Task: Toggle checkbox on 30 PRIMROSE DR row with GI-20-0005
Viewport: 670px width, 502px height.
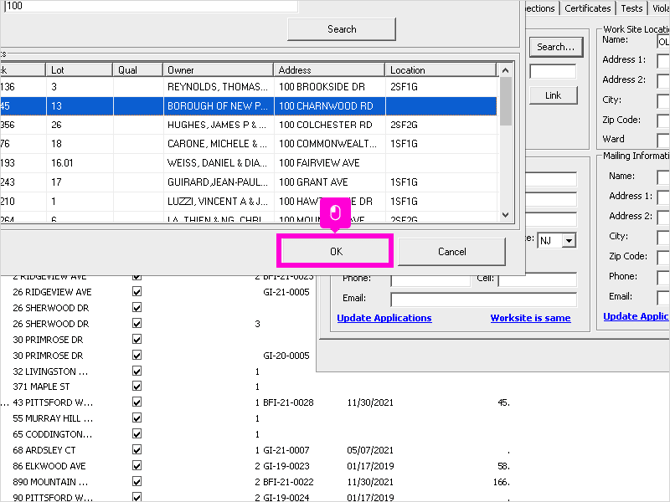Action: [x=137, y=355]
